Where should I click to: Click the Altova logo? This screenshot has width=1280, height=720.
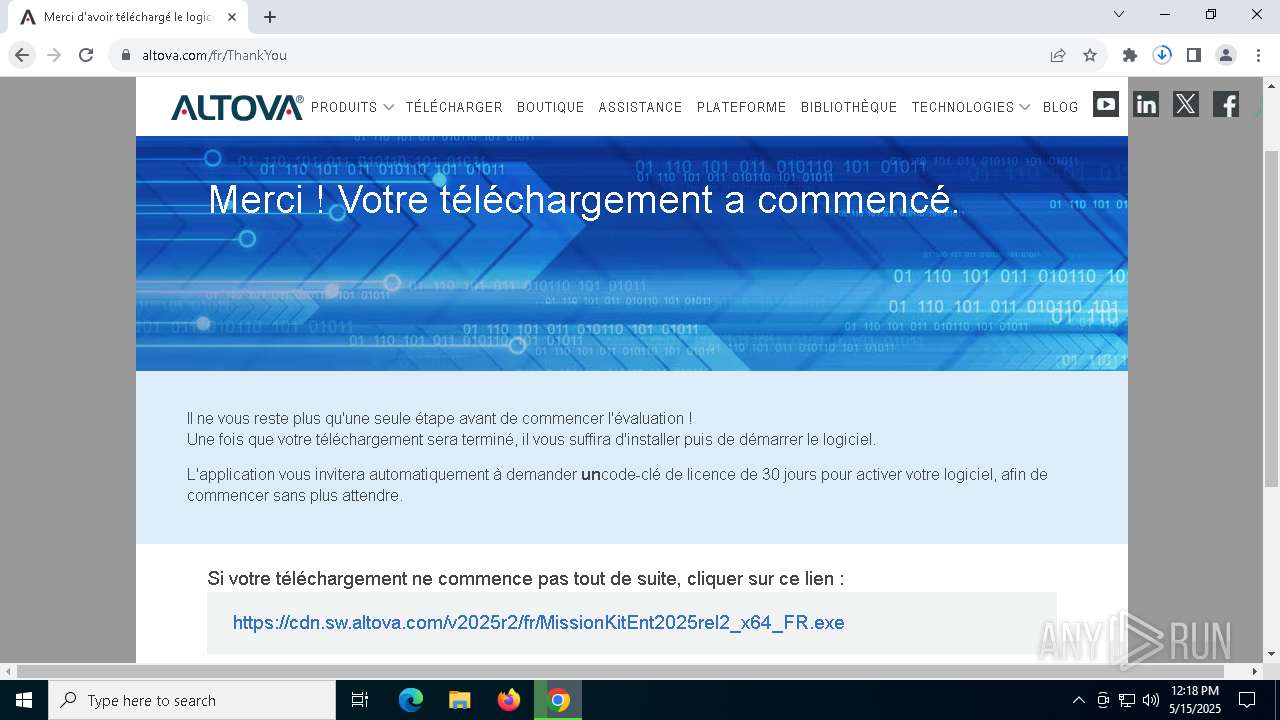pyautogui.click(x=237, y=107)
